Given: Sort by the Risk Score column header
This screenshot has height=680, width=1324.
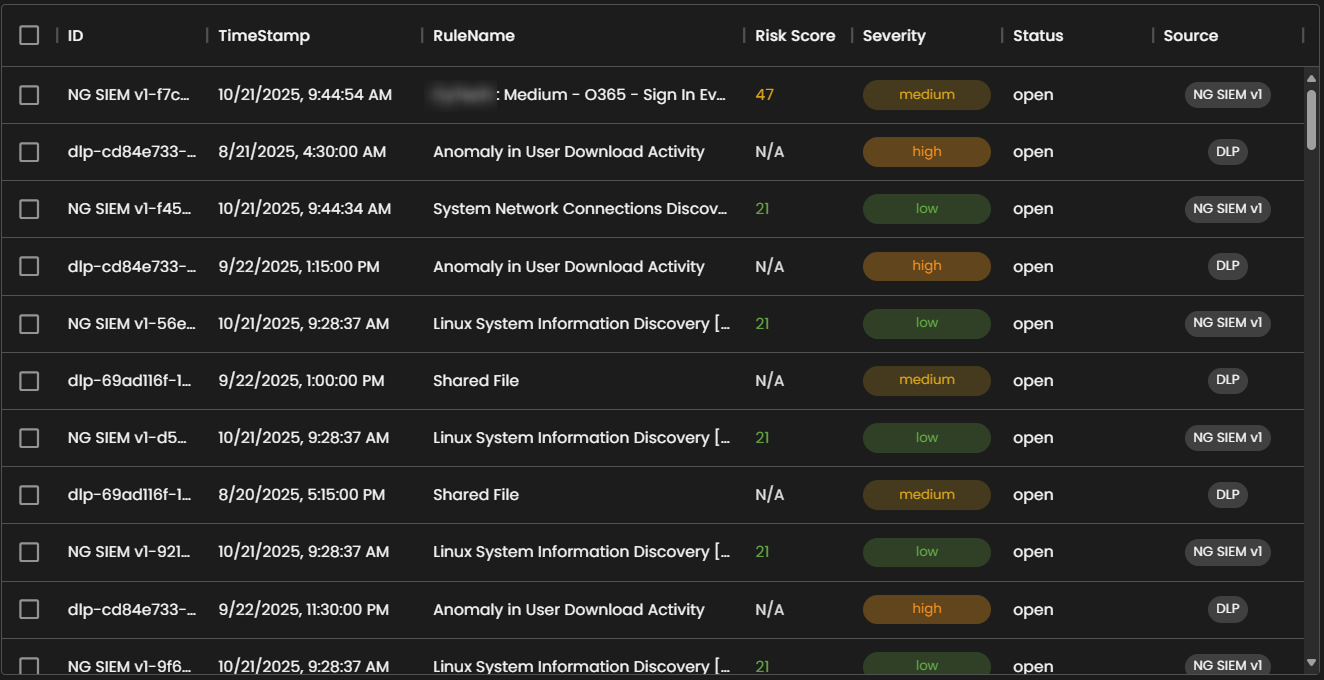Looking at the screenshot, I should [795, 35].
